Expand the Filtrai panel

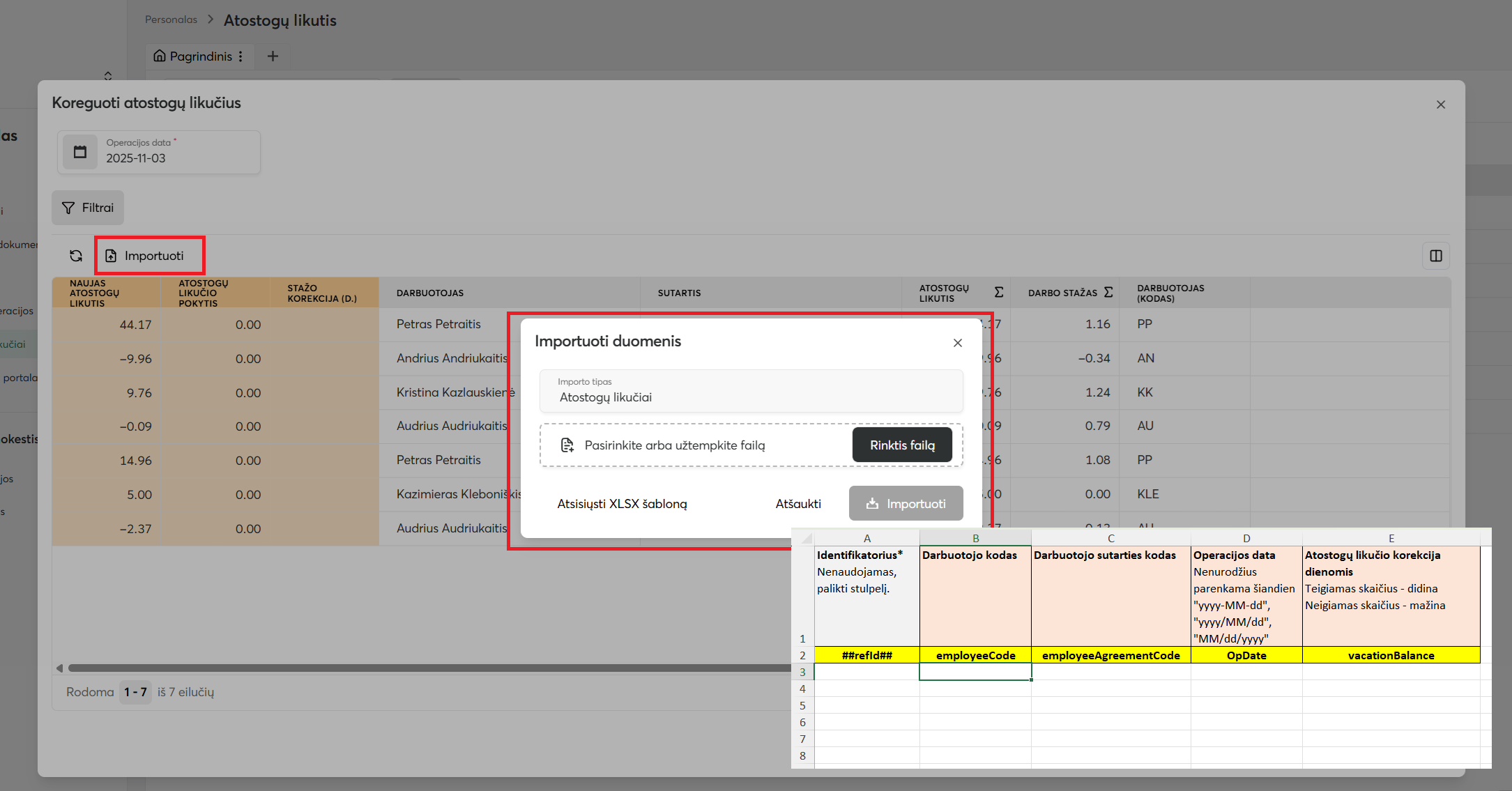coord(88,208)
